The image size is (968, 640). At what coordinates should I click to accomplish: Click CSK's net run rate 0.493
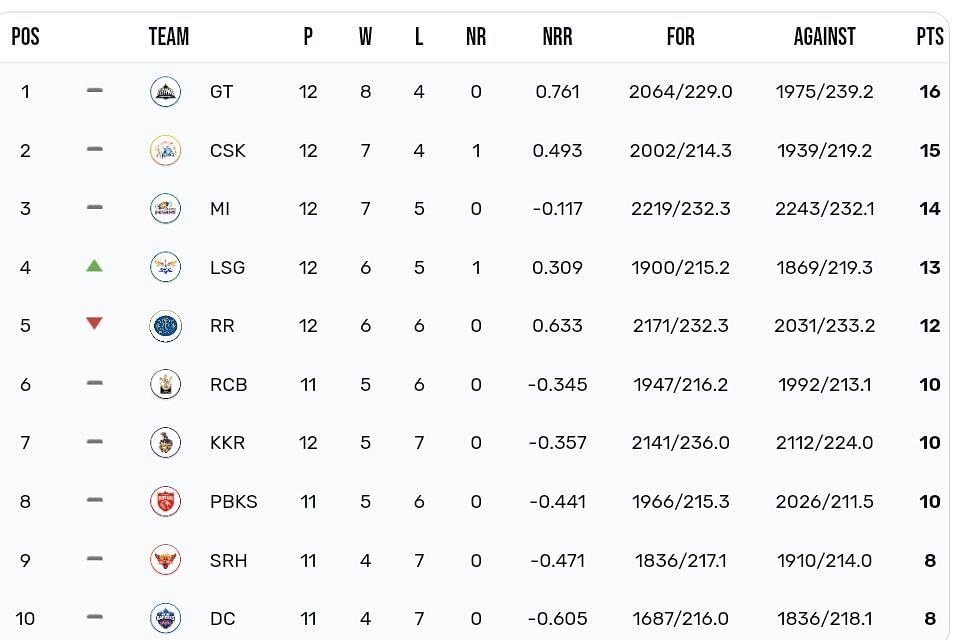(557, 151)
